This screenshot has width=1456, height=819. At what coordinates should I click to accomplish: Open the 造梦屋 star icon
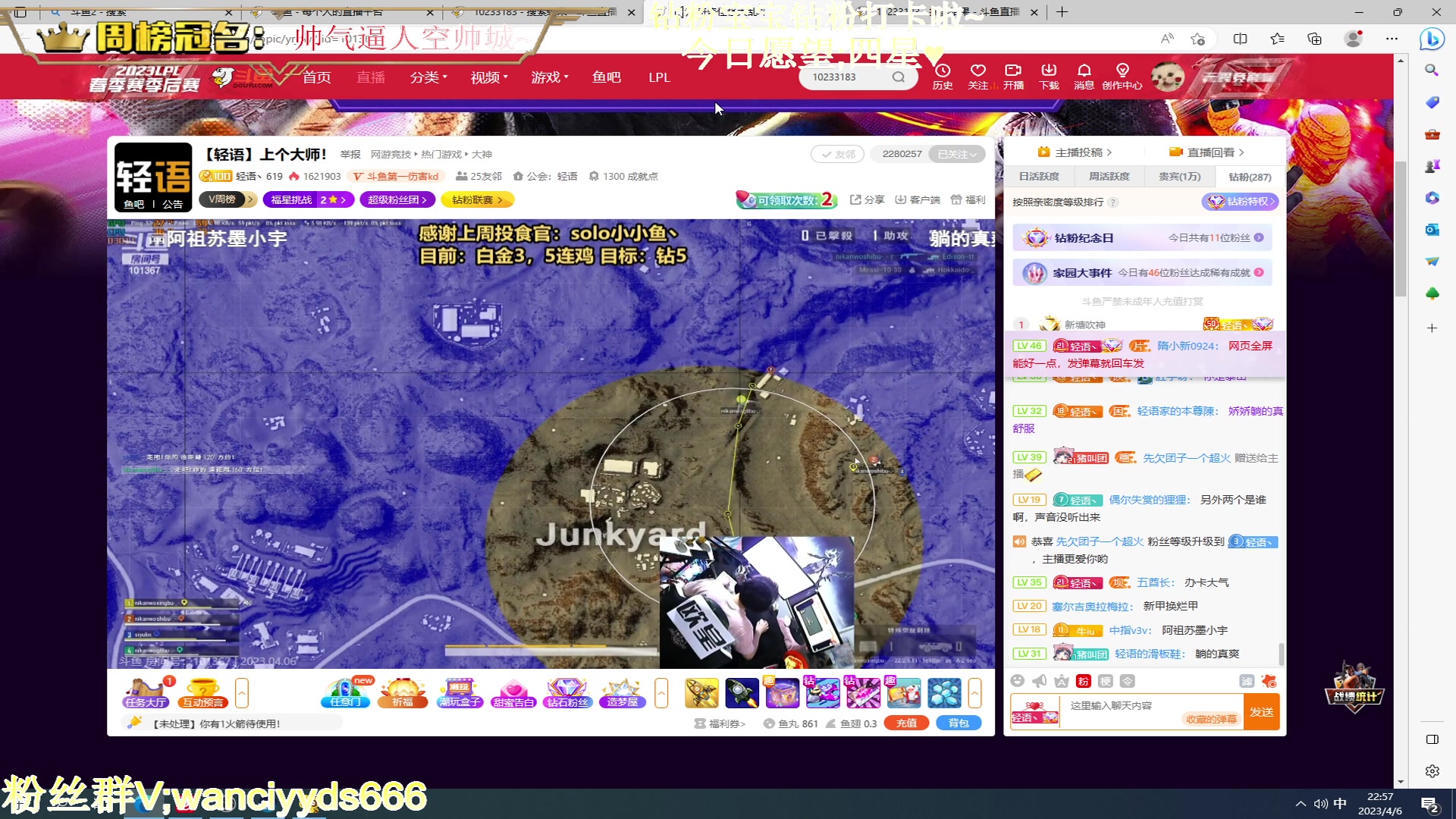(x=622, y=693)
